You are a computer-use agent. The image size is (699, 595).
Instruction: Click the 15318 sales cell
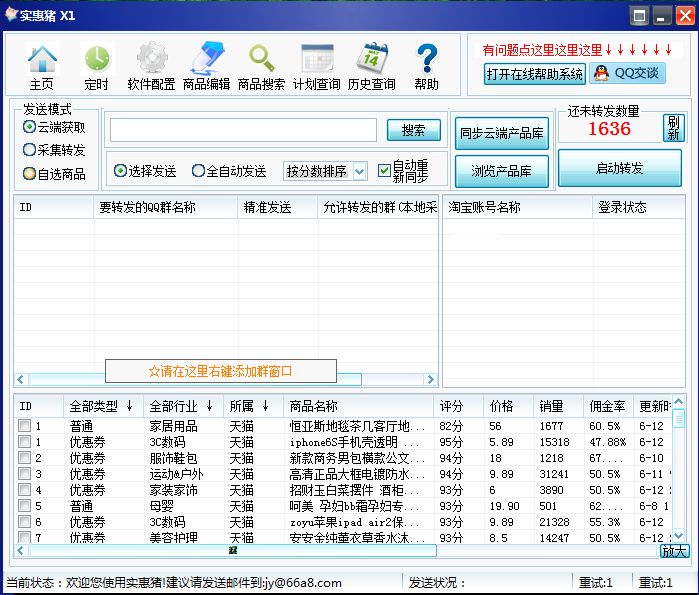(555, 442)
